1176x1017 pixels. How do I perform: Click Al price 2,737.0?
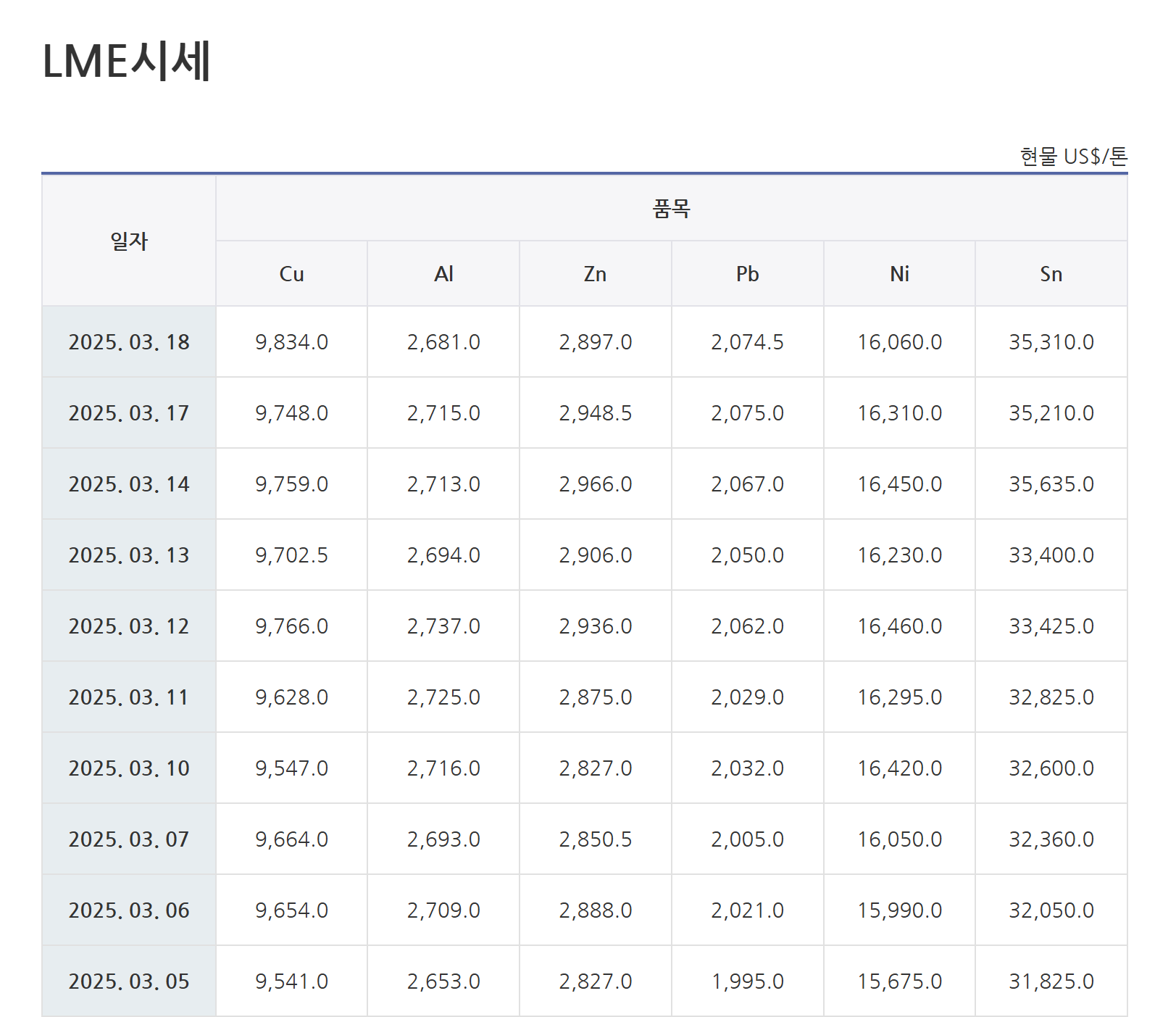[x=443, y=626]
